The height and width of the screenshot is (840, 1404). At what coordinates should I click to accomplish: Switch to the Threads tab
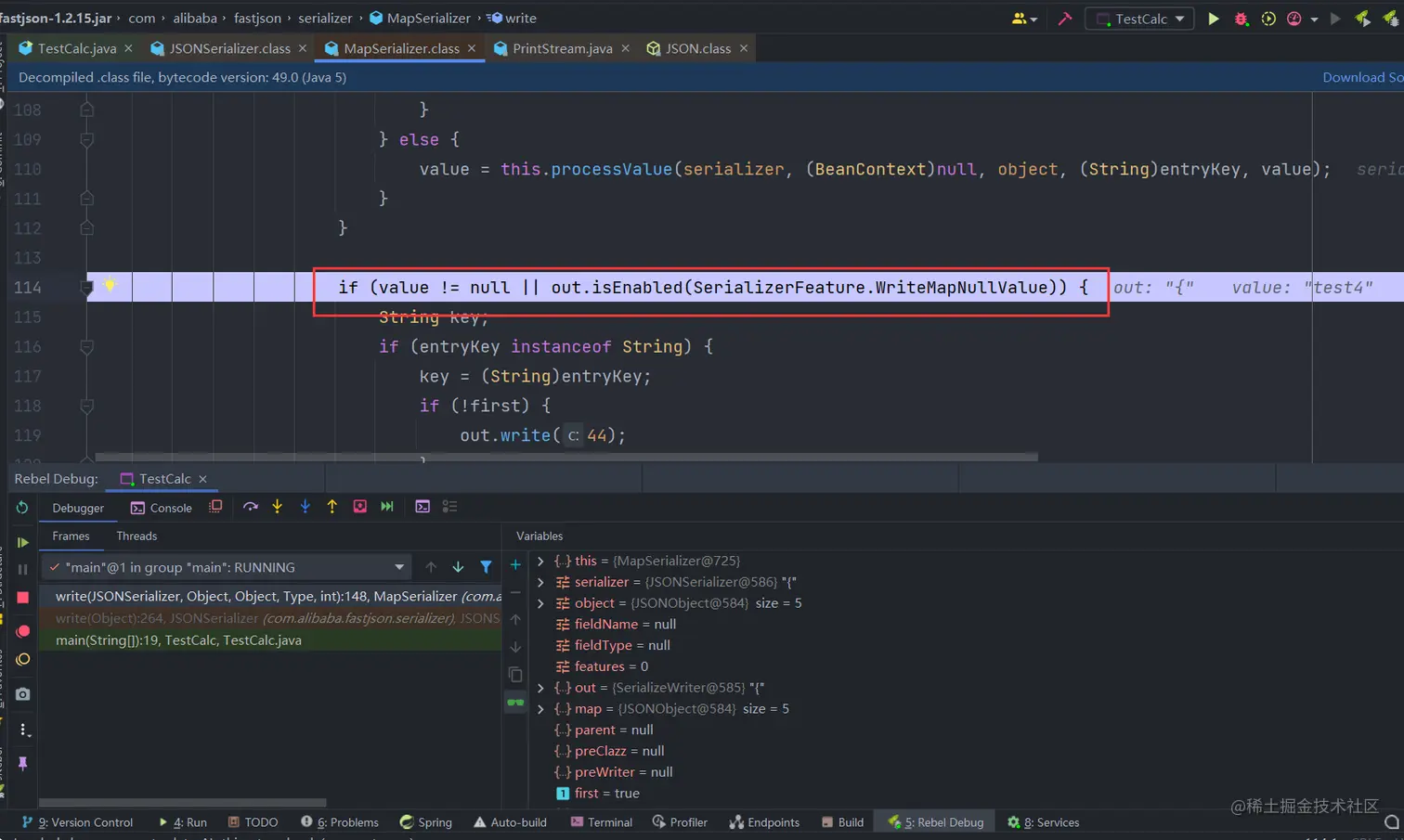[x=136, y=536]
